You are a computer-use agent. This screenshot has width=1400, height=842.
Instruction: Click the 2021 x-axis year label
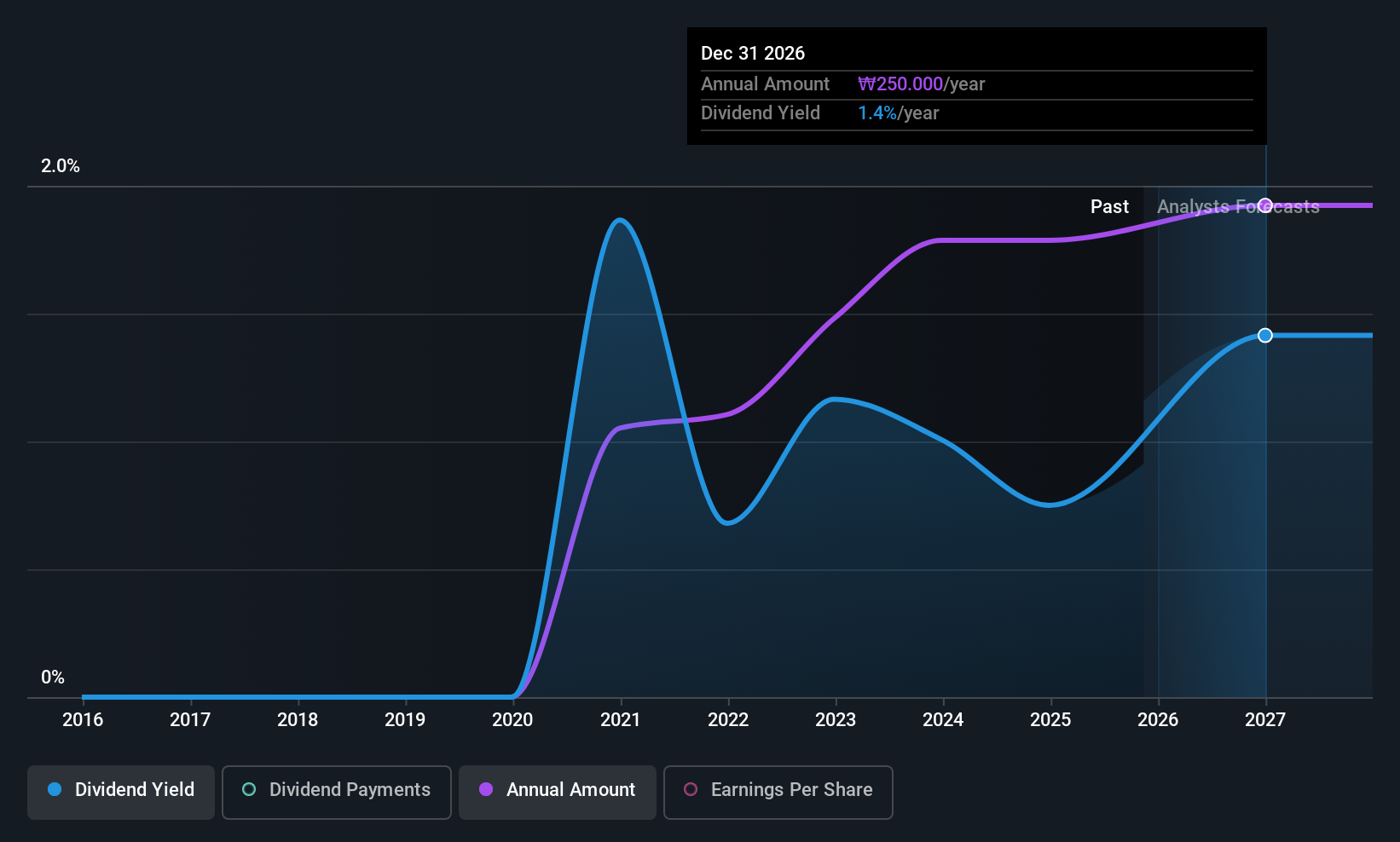(x=620, y=720)
